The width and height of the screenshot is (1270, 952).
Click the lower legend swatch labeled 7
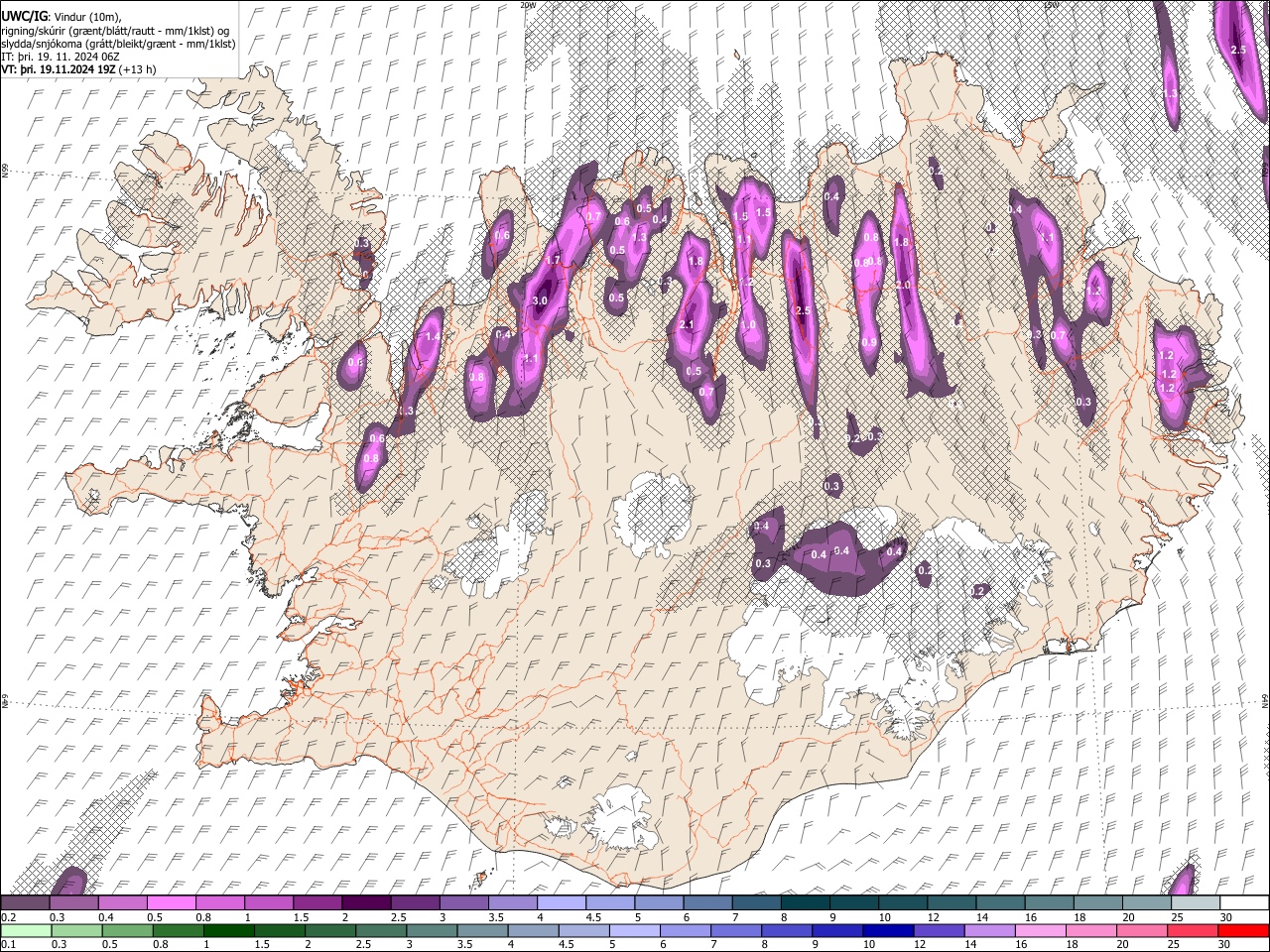click(735, 931)
